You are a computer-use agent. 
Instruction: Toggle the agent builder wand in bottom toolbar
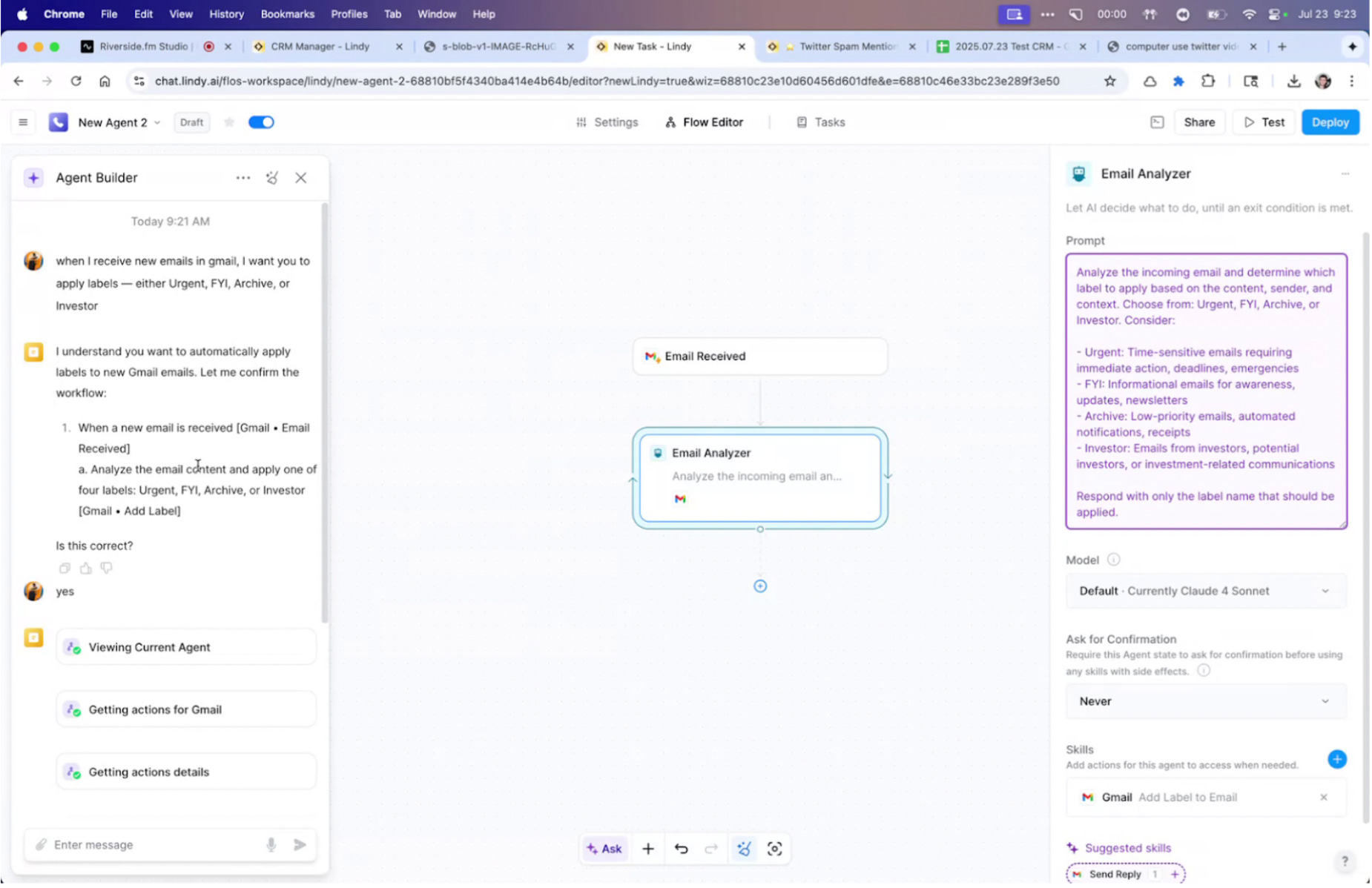click(744, 849)
